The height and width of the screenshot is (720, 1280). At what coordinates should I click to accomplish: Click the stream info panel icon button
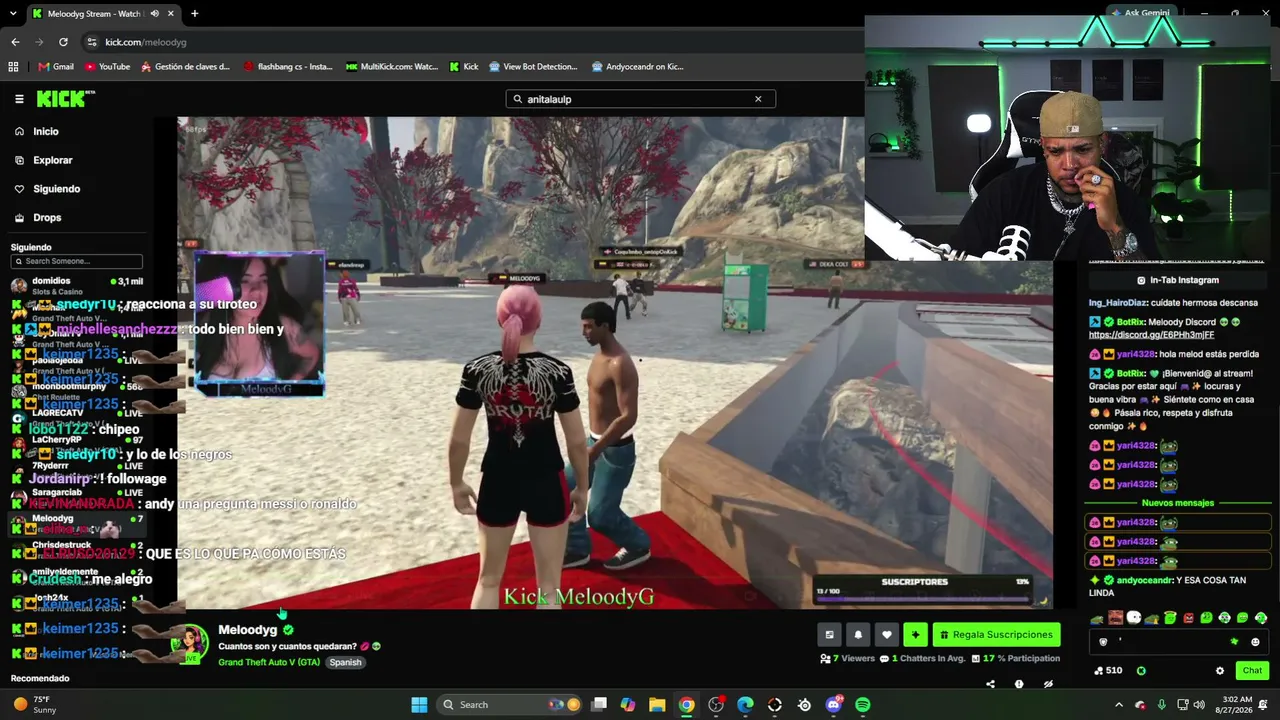[x=829, y=634]
